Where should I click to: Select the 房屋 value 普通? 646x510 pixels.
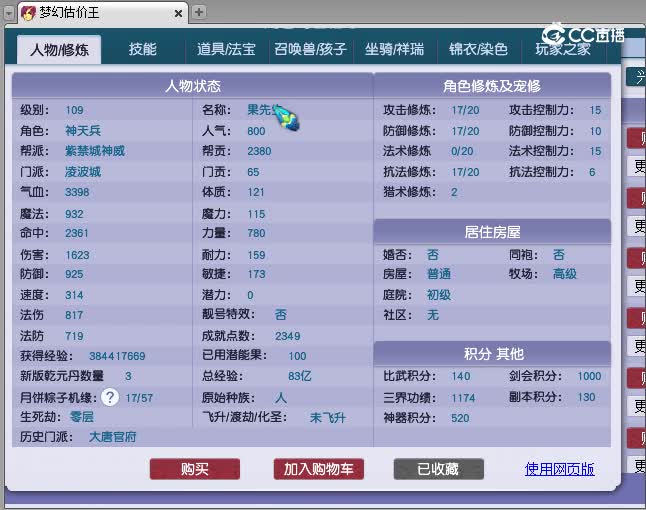[x=439, y=274]
